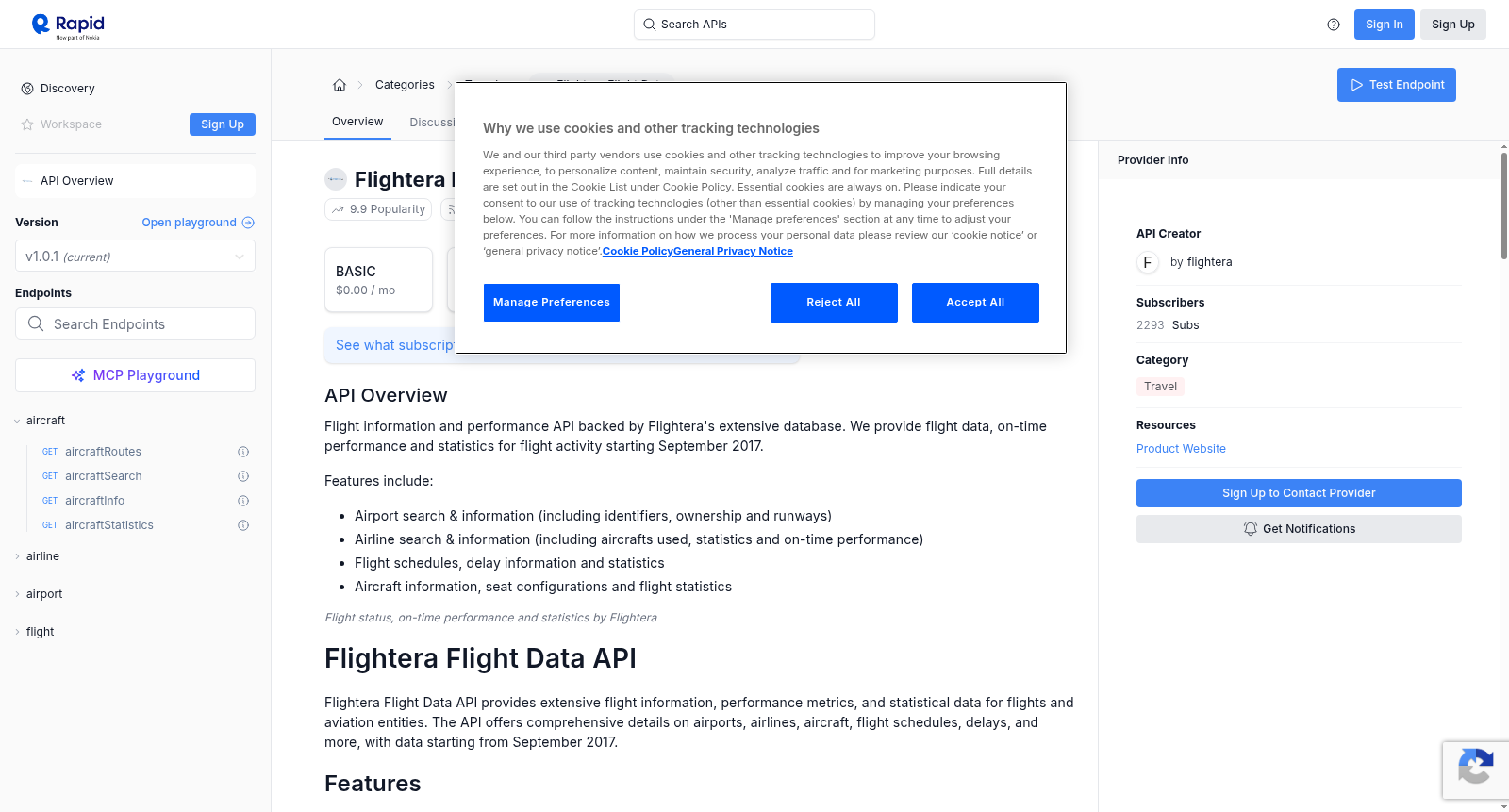Viewport: 1509px width, 812px height.
Task: Click the flightera creator avatar
Action: point(1148,262)
